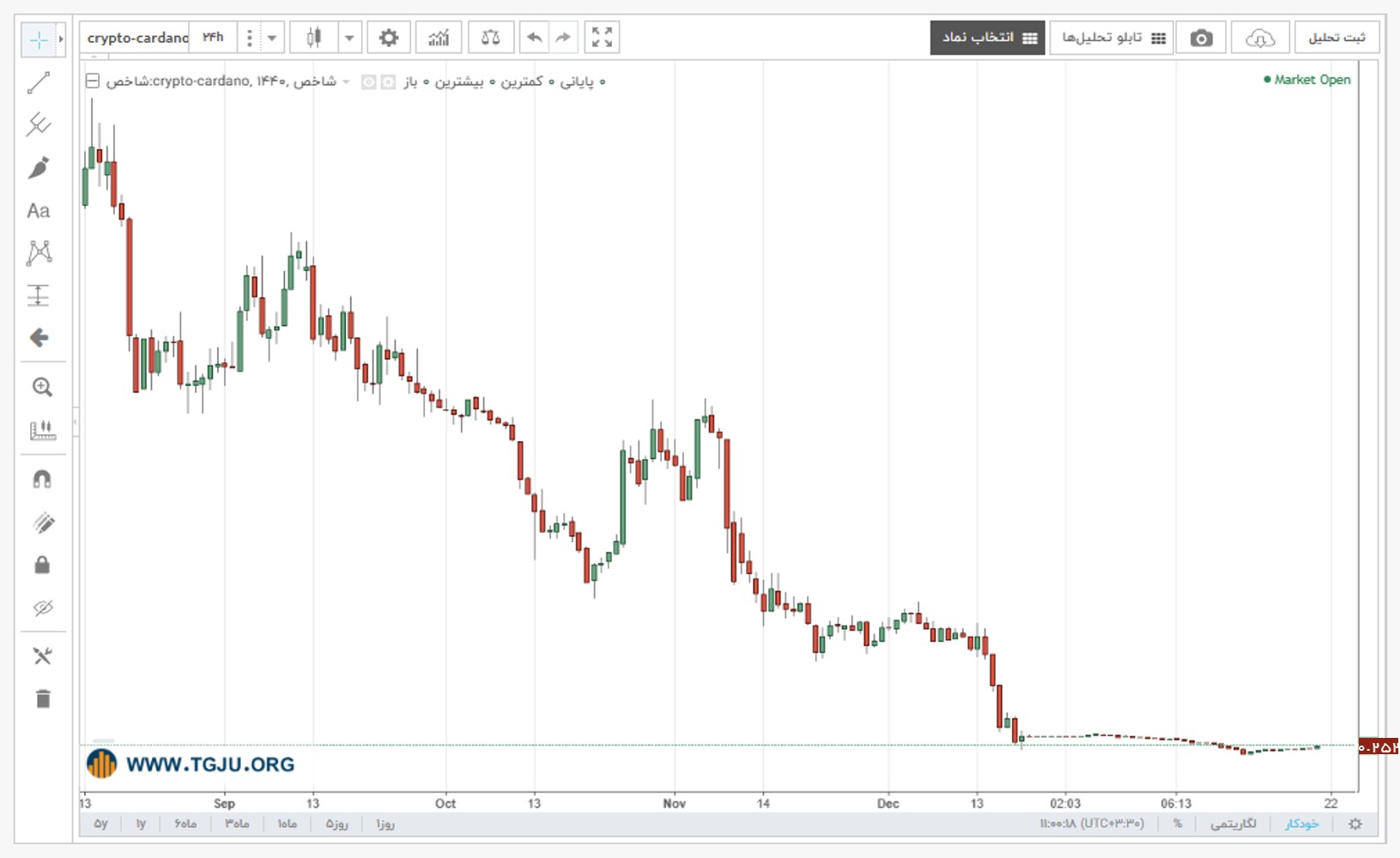Click the ثبت تحلیل button

click(1336, 38)
